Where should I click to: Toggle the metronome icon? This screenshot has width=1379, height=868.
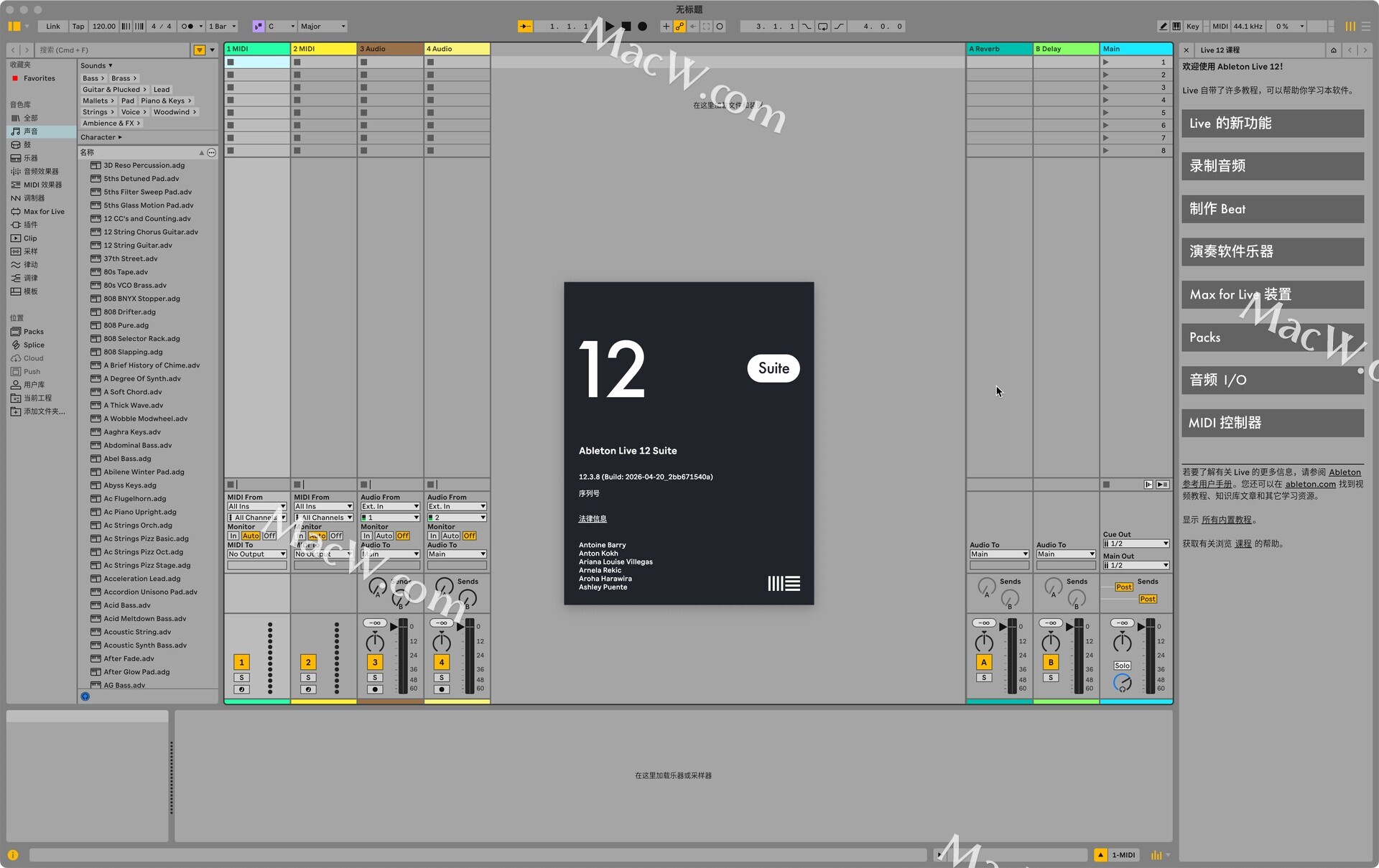tap(187, 27)
